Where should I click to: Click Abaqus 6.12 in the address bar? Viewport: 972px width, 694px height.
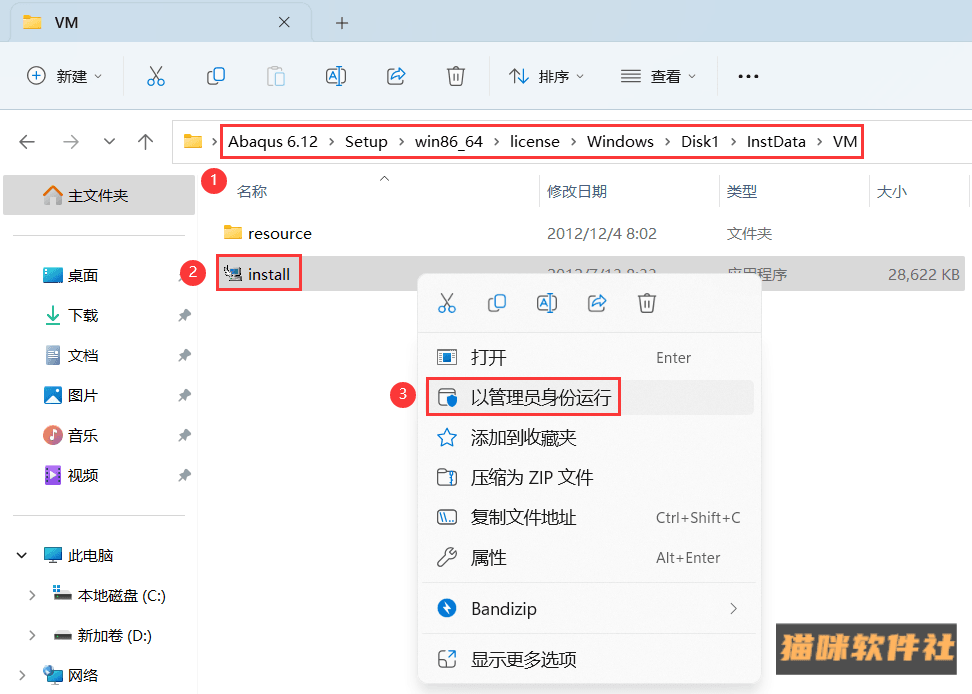click(273, 142)
